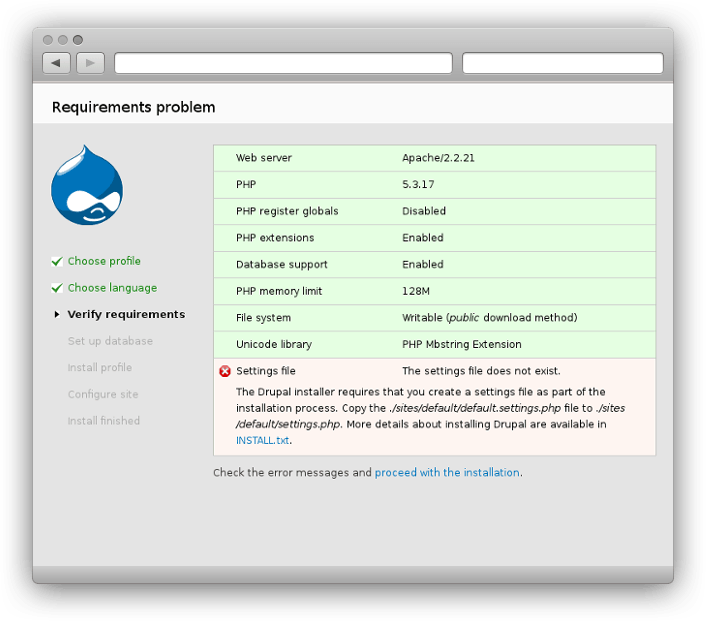Click the browser back arrow button
Image resolution: width=706 pixels, height=621 pixels.
tap(56, 63)
